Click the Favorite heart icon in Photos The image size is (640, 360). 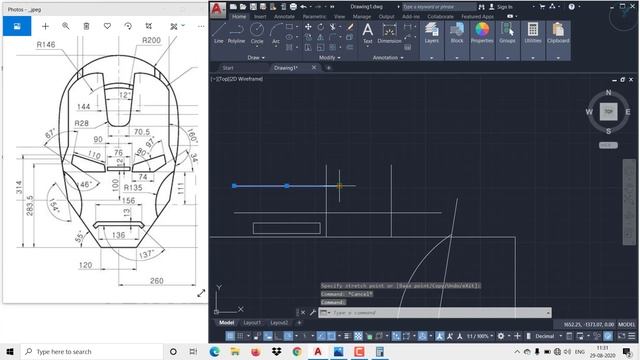(x=107, y=26)
